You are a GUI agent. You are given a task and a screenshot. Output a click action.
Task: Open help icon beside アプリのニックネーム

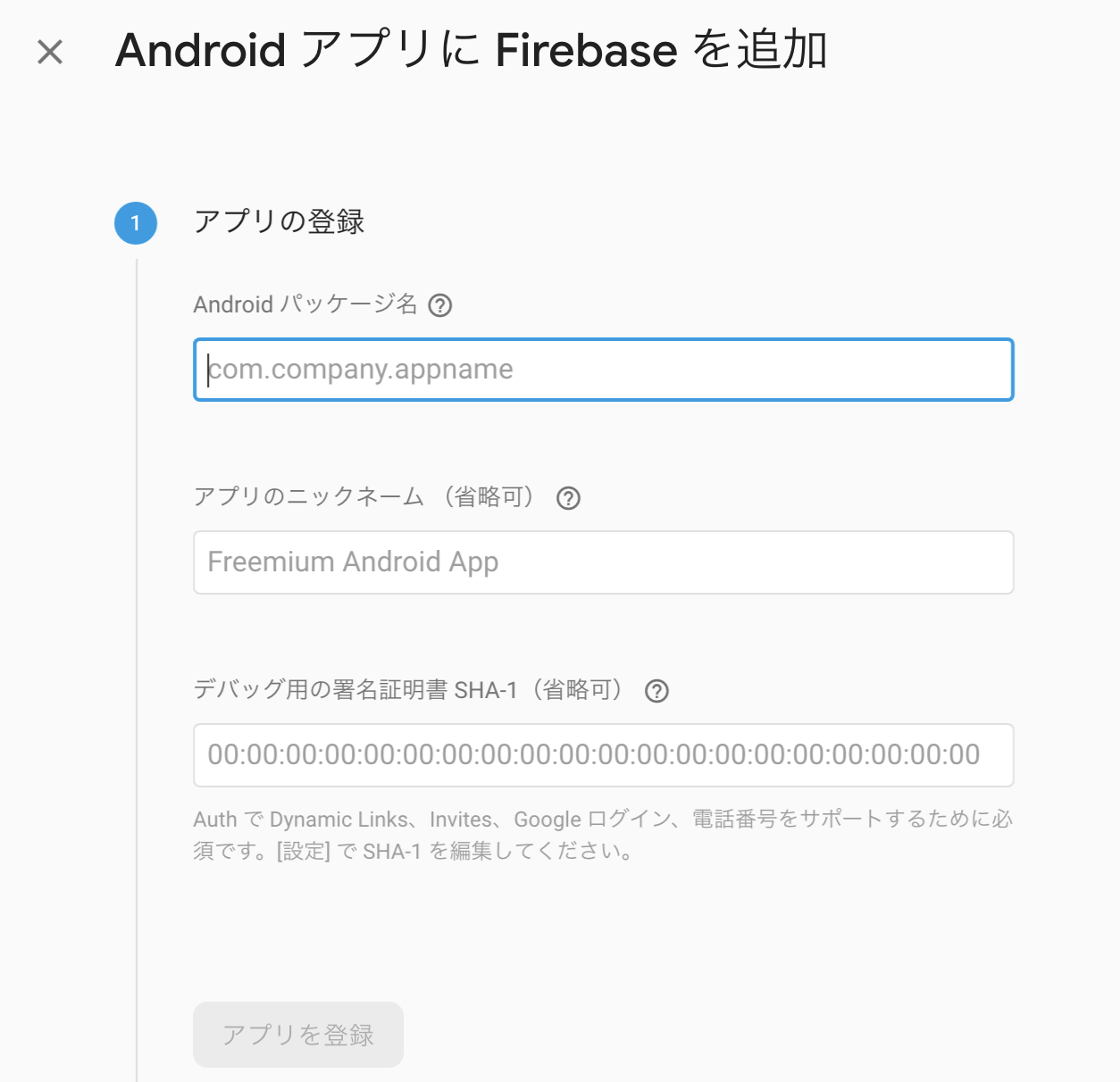(x=568, y=498)
